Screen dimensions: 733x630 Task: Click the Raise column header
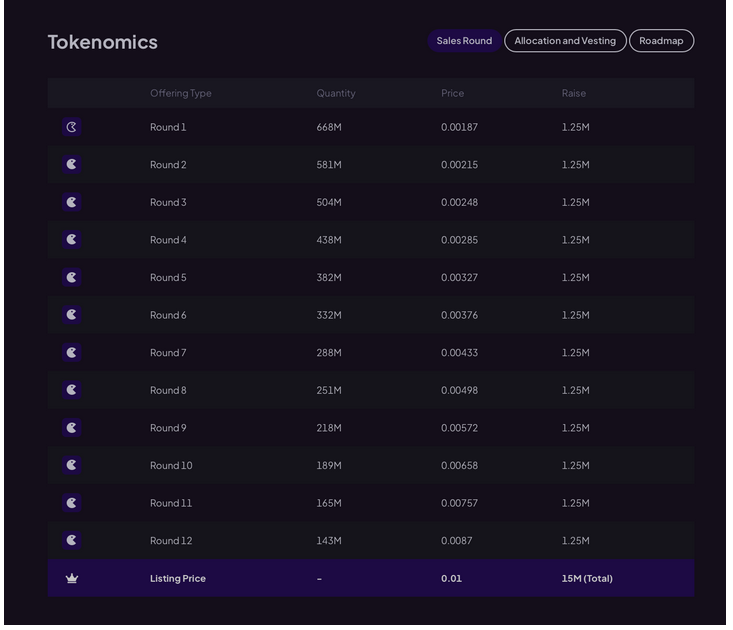[574, 93]
